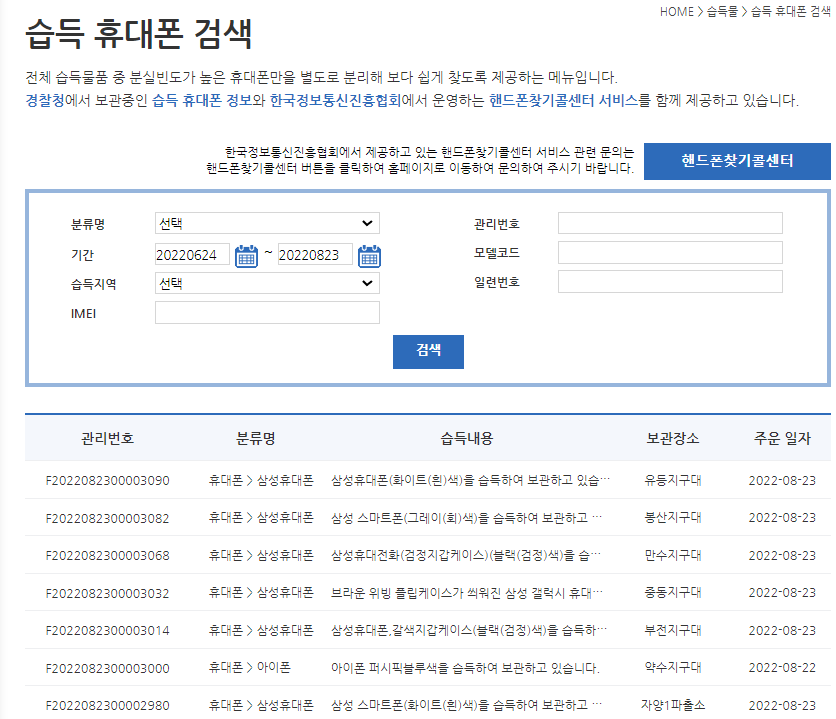Click the 검색 search button
The image size is (836, 719).
pos(428,352)
